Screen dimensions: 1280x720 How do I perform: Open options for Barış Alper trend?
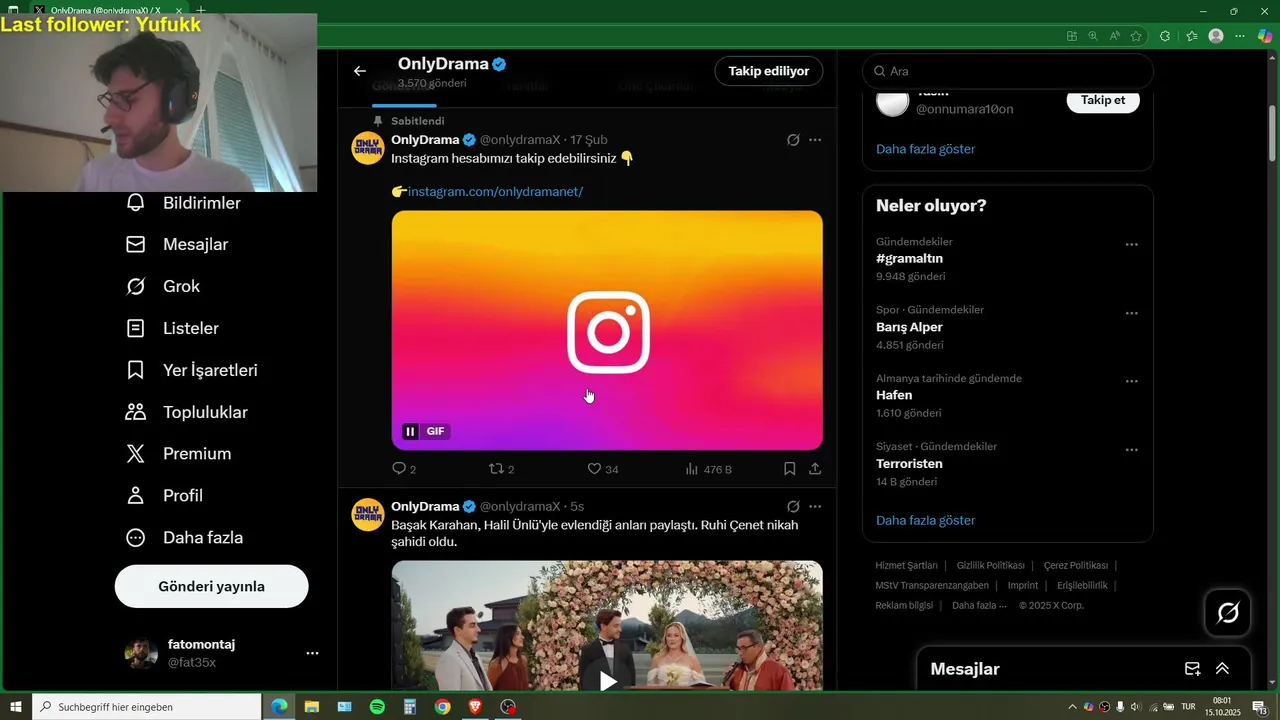coord(1131,313)
